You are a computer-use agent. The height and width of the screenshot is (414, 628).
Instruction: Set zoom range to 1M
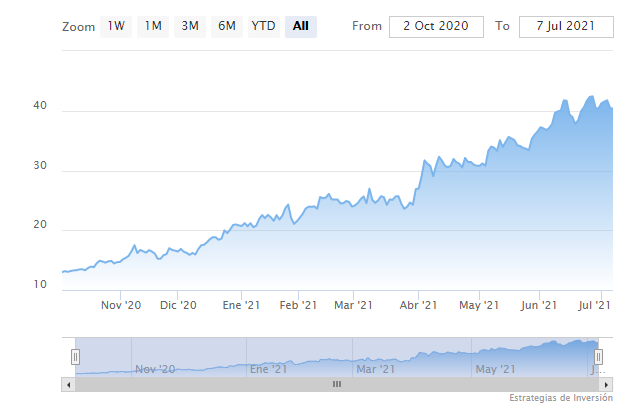tap(153, 27)
